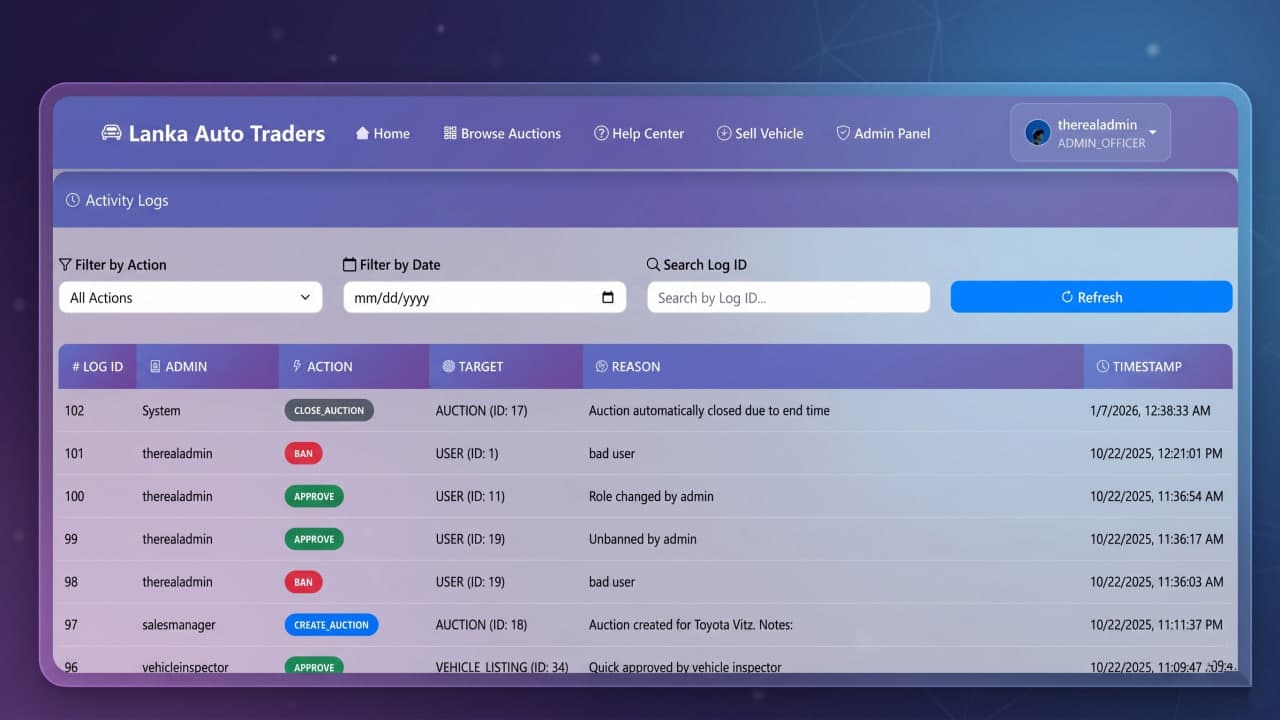
Task: Click the salesmanager admin cell
Action: pyautogui.click(x=179, y=625)
